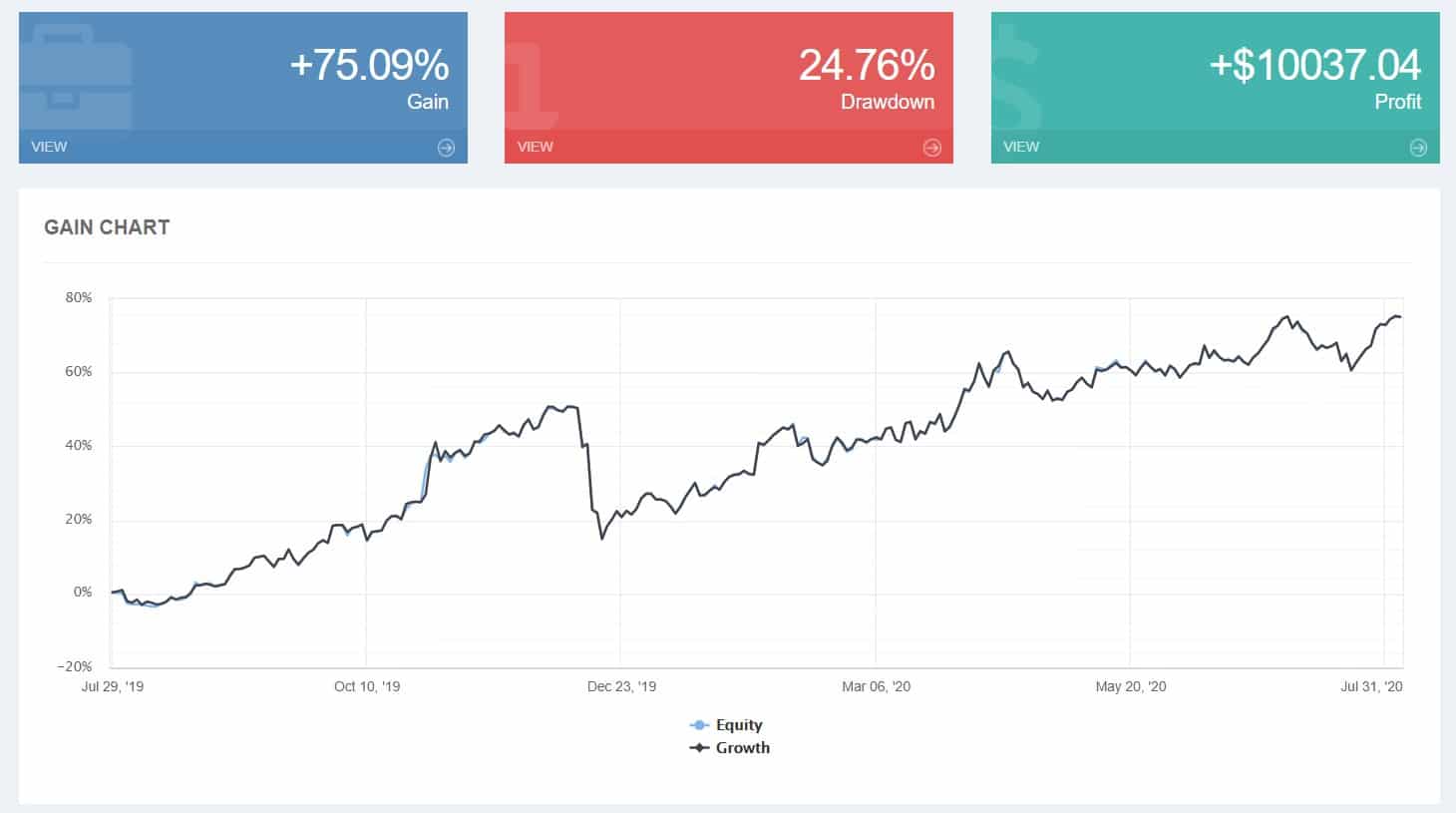Click the GAIN CHART heading
This screenshot has width=1456, height=813.
pos(107,227)
